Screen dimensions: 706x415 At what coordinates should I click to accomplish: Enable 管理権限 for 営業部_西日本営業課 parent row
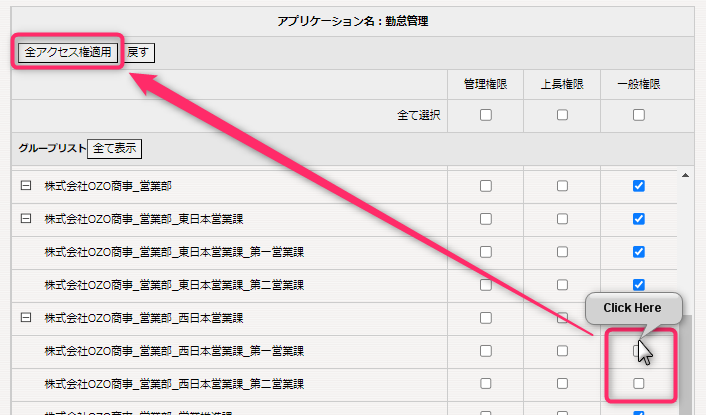pos(486,318)
